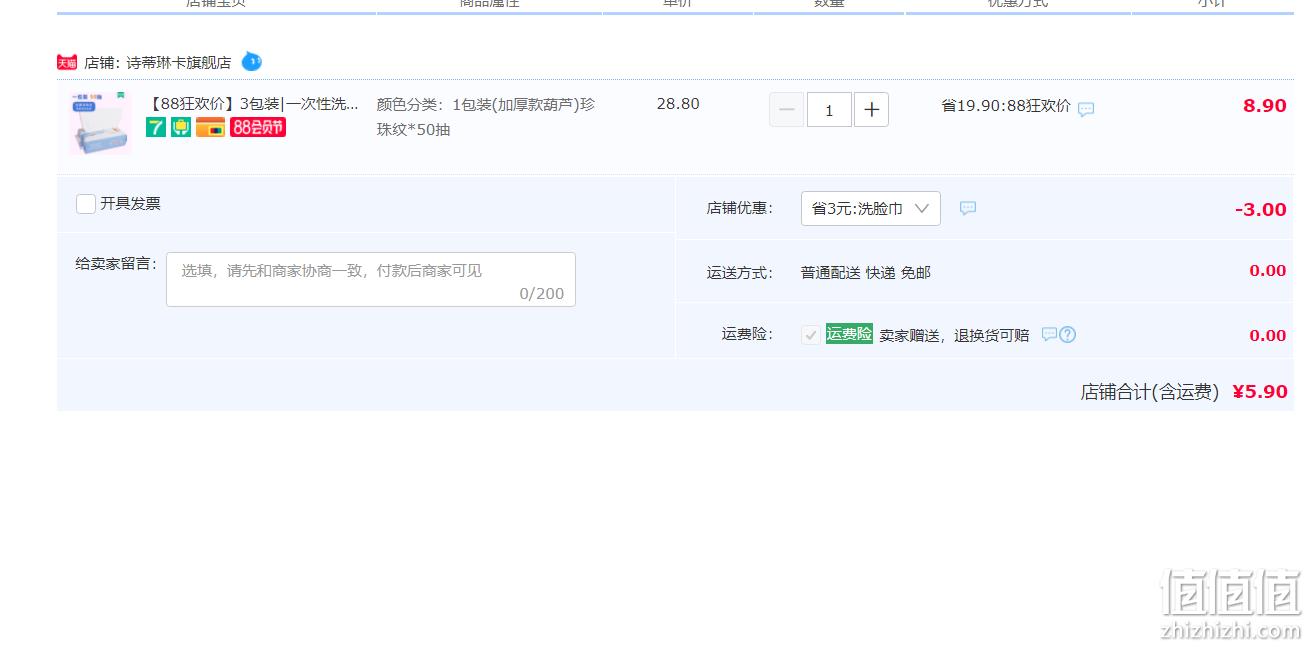Click the red subtotal 8.90
This screenshot has width=1310, height=648.
tap(1264, 106)
